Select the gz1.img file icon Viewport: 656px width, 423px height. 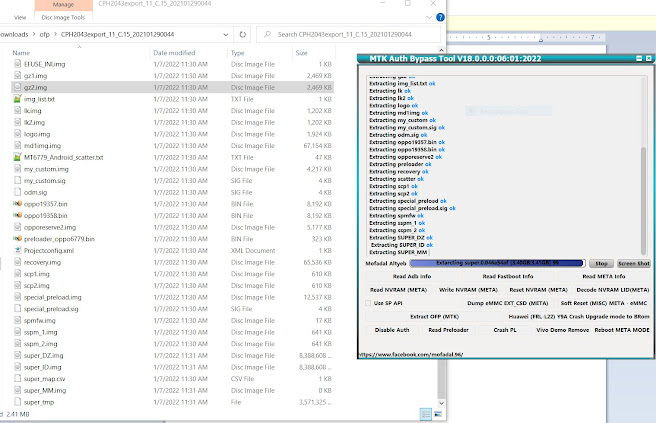pyautogui.click(x=17, y=76)
